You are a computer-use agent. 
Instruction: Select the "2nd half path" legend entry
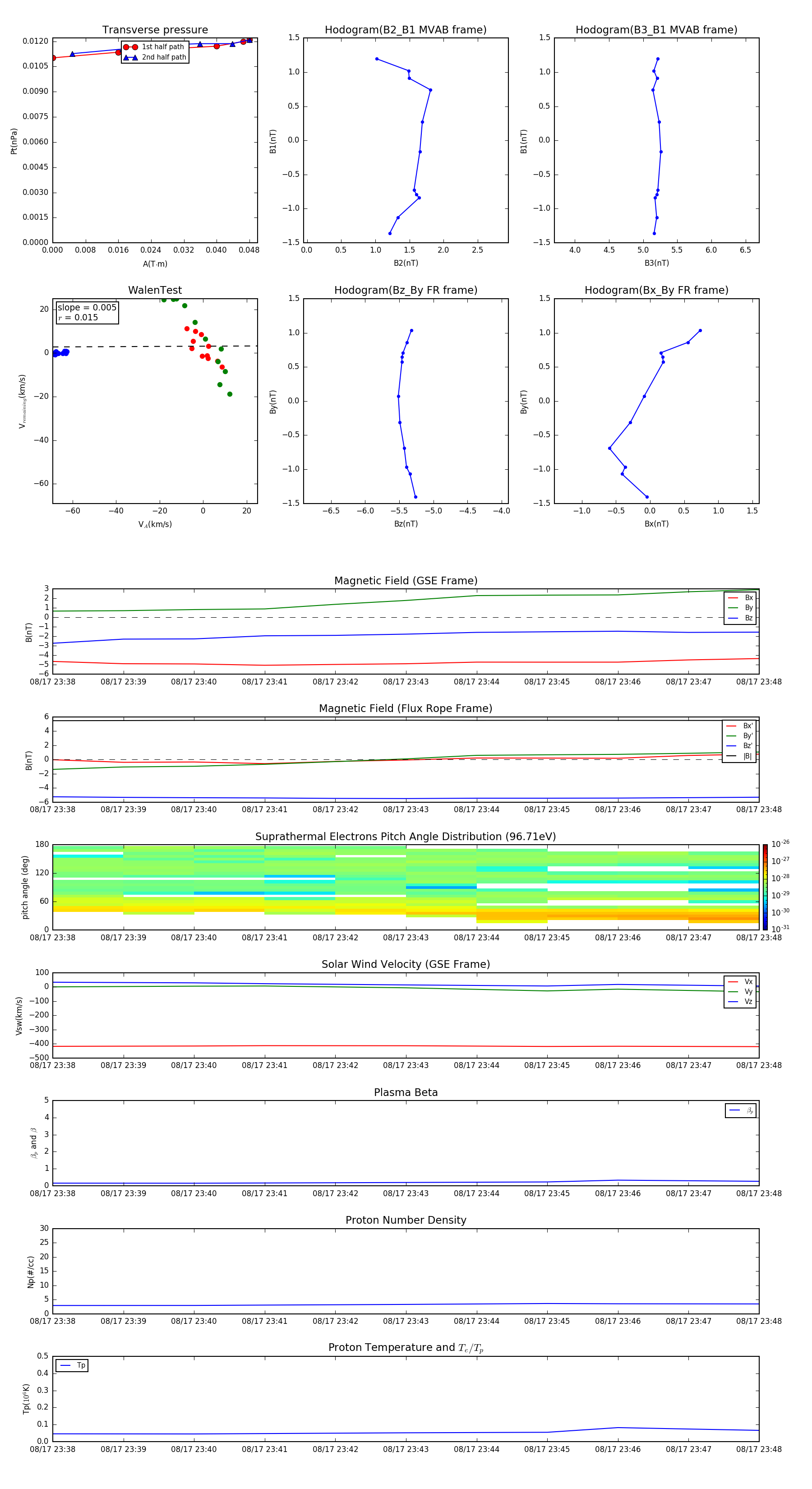coord(154,57)
